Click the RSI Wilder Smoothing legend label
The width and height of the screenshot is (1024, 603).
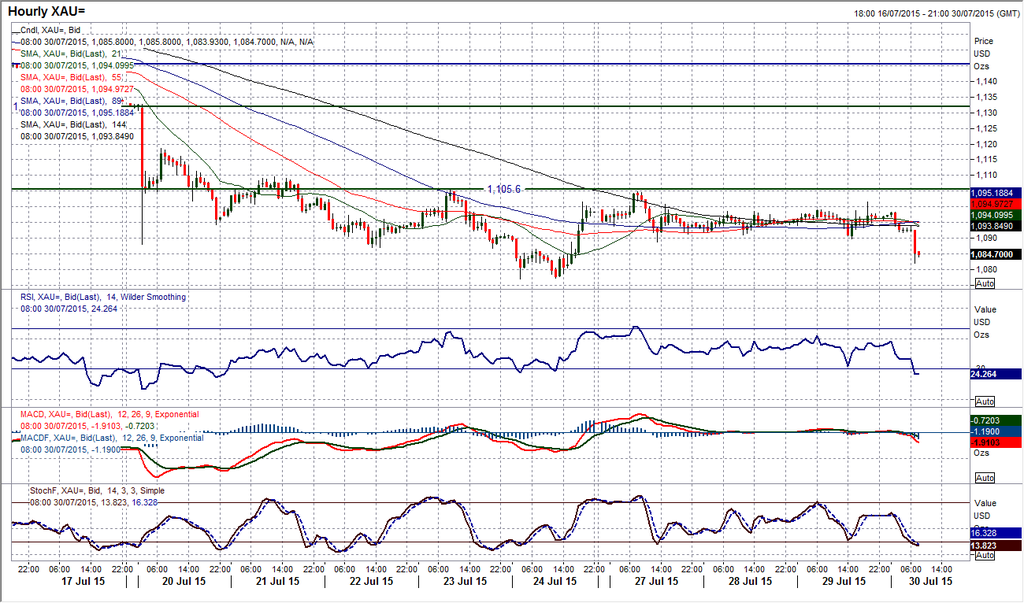(x=103, y=297)
